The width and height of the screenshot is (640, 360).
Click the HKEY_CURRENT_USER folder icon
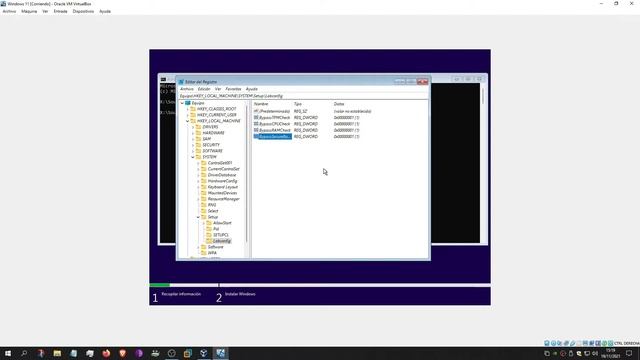click(193, 115)
